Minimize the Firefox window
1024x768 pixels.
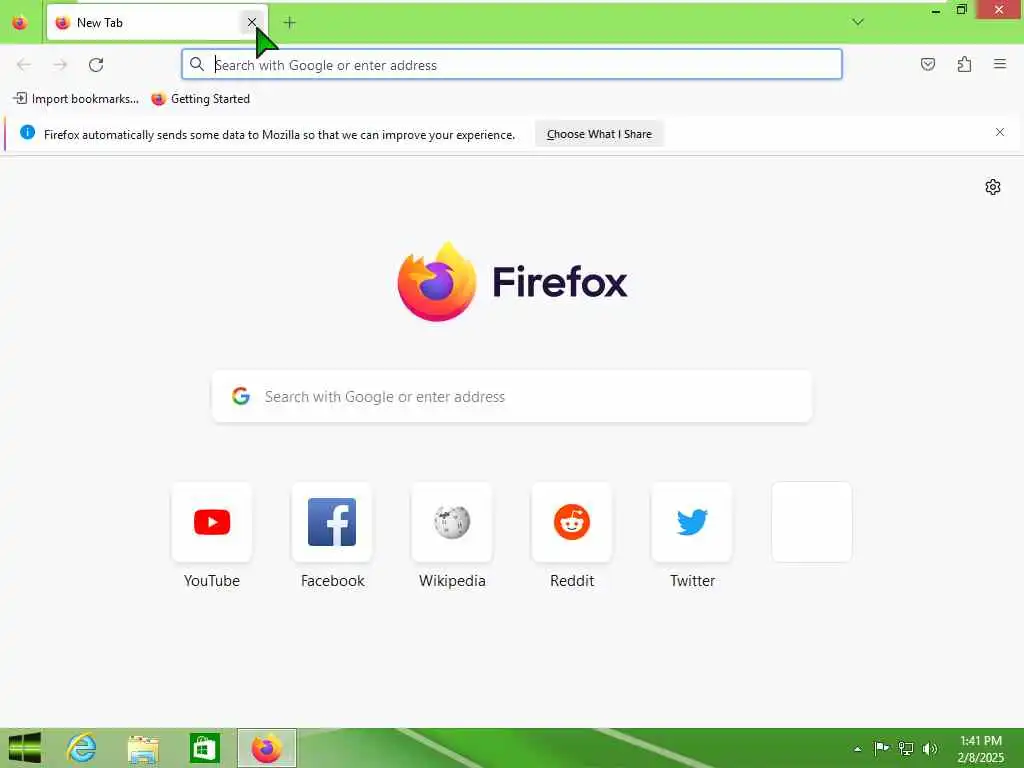tap(936, 10)
